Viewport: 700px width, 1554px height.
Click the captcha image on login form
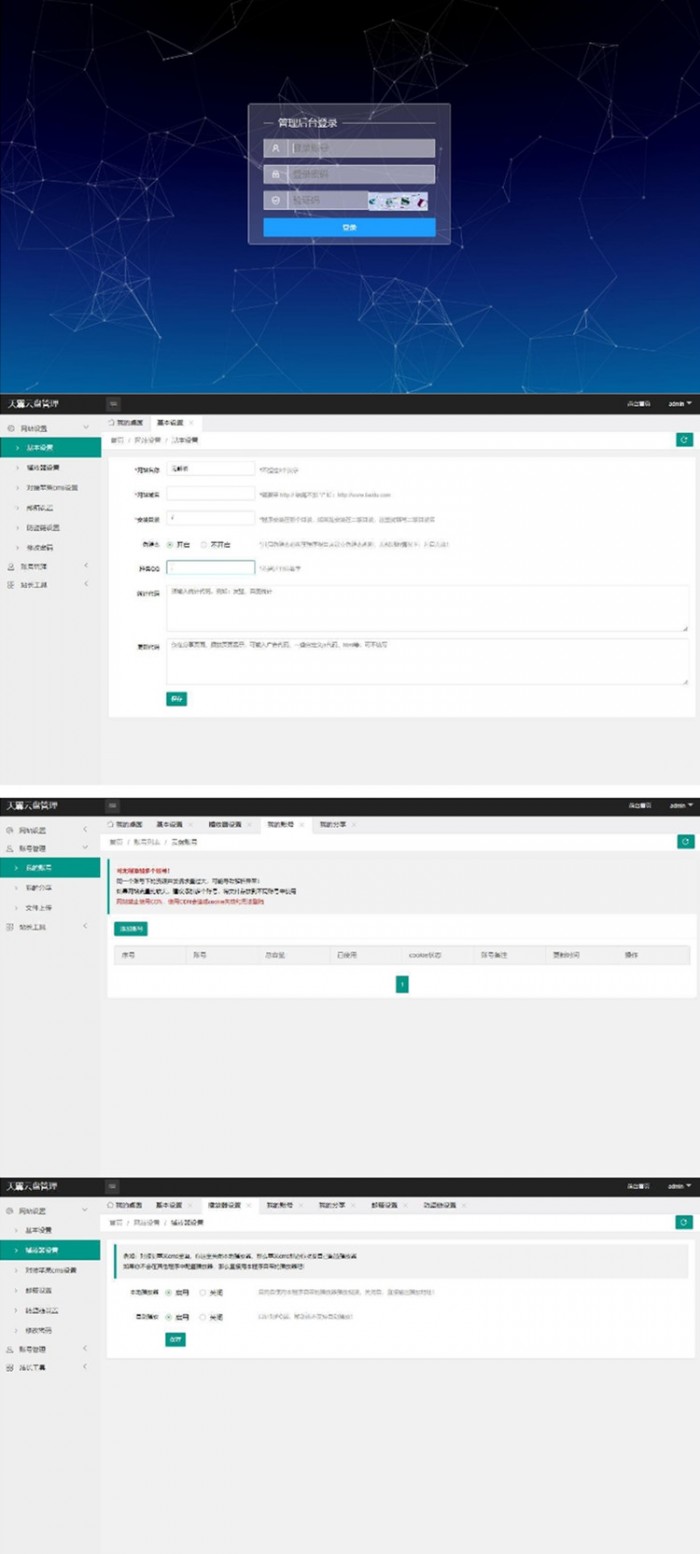[398, 201]
